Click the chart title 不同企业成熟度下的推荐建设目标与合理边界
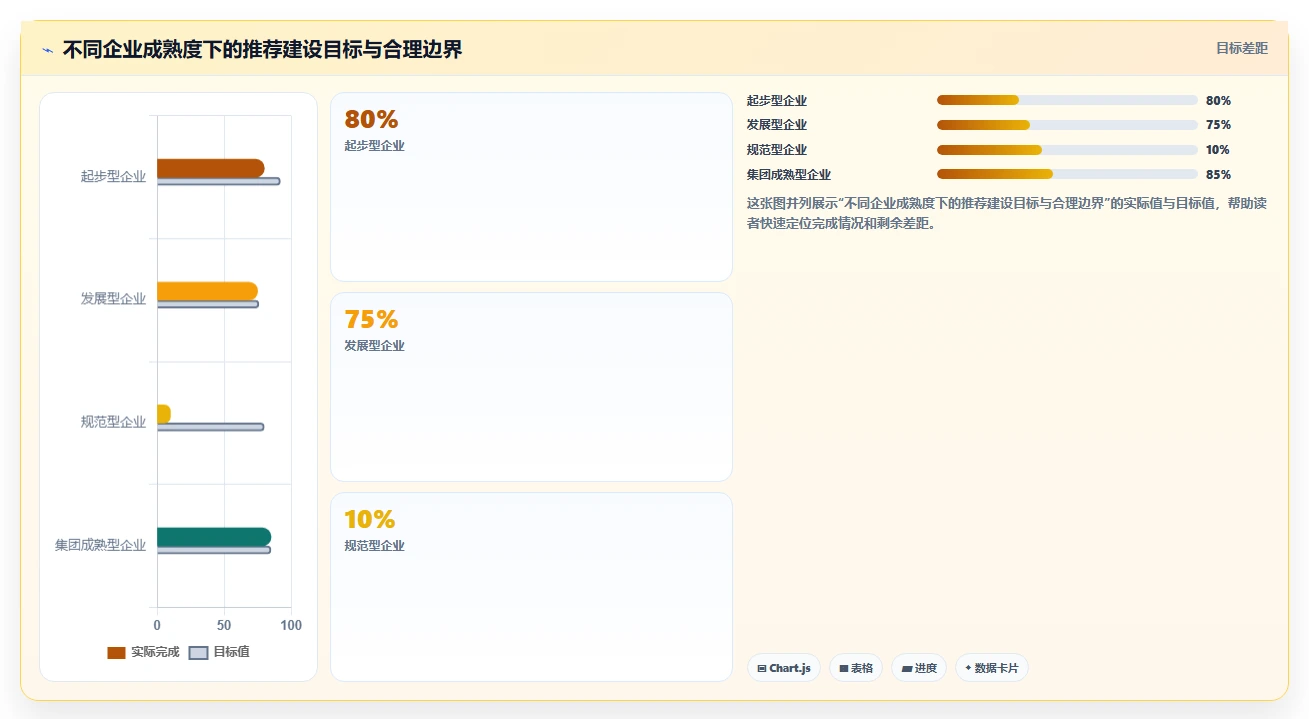This screenshot has width=1309, height=719. point(262,50)
